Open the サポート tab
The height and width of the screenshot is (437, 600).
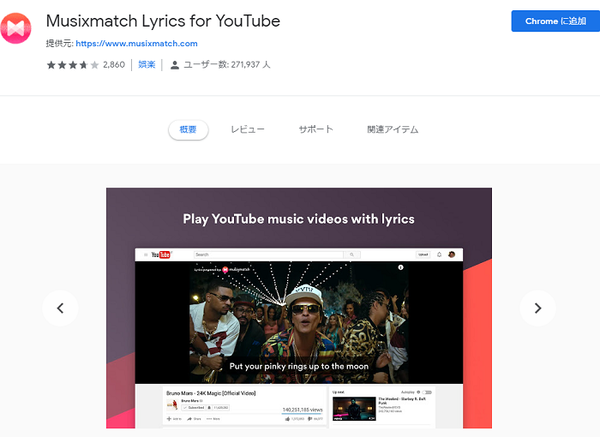point(316,129)
